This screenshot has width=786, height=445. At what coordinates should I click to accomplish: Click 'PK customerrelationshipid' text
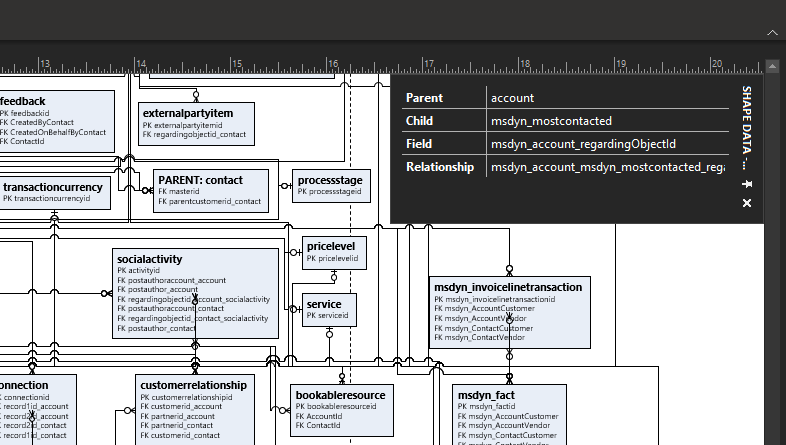tap(186, 397)
